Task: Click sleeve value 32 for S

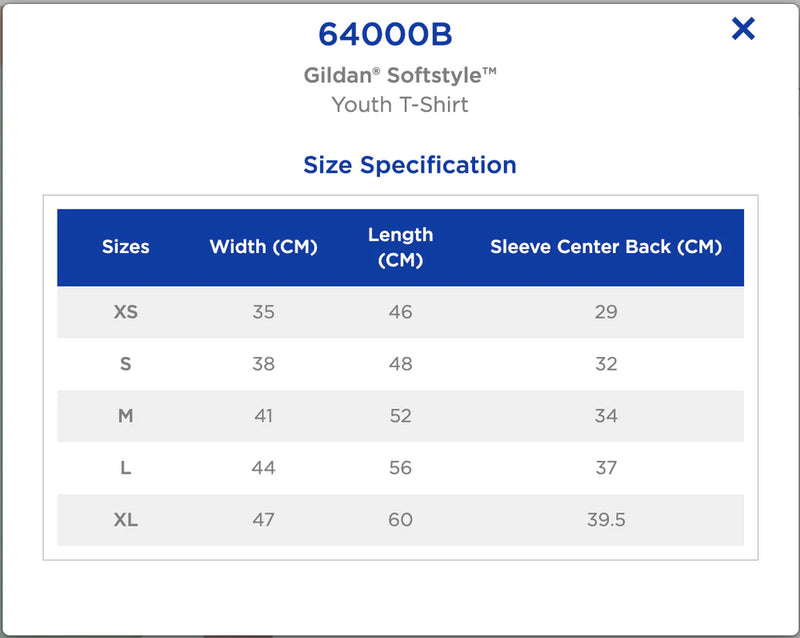Action: pyautogui.click(x=606, y=364)
